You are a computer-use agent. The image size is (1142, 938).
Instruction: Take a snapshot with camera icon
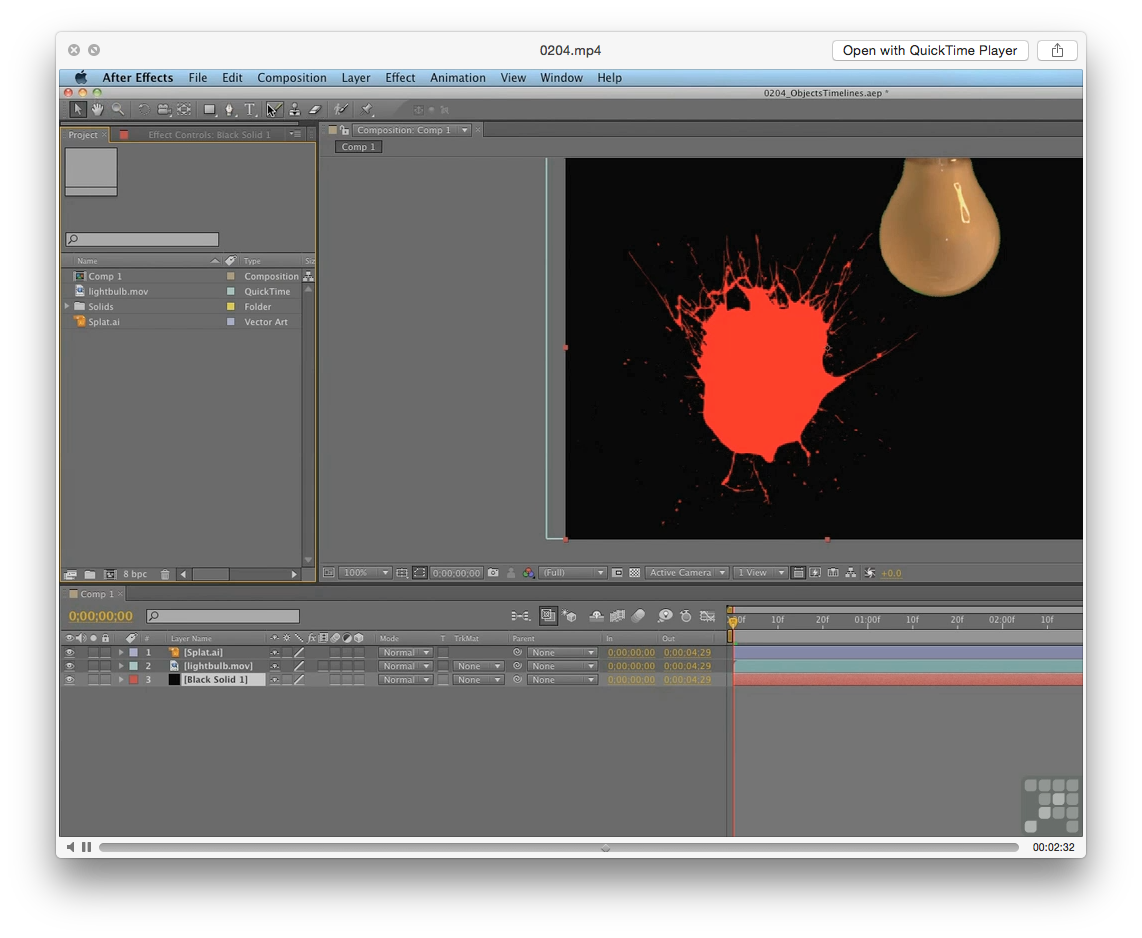click(493, 573)
